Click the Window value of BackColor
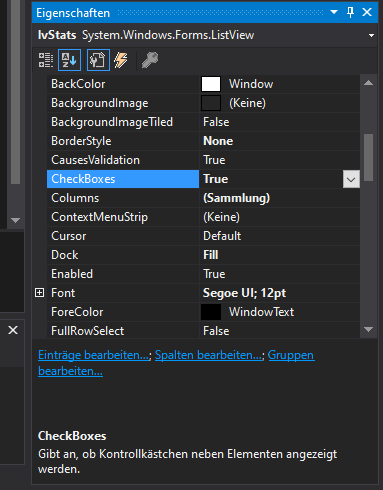The image size is (383, 490). coord(251,84)
